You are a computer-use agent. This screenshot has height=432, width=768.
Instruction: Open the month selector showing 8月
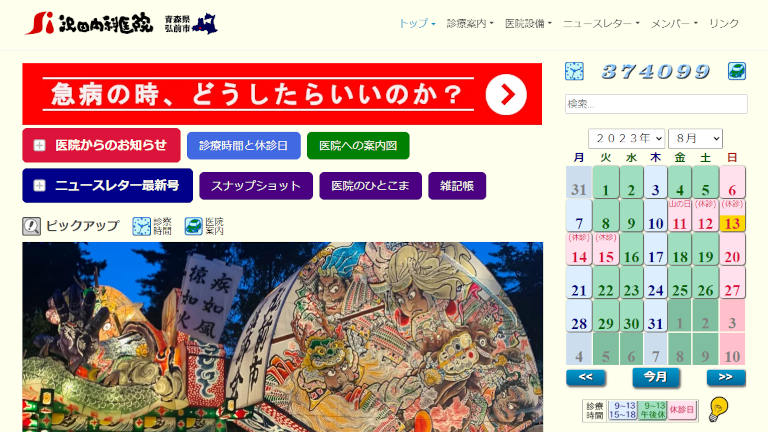click(696, 139)
